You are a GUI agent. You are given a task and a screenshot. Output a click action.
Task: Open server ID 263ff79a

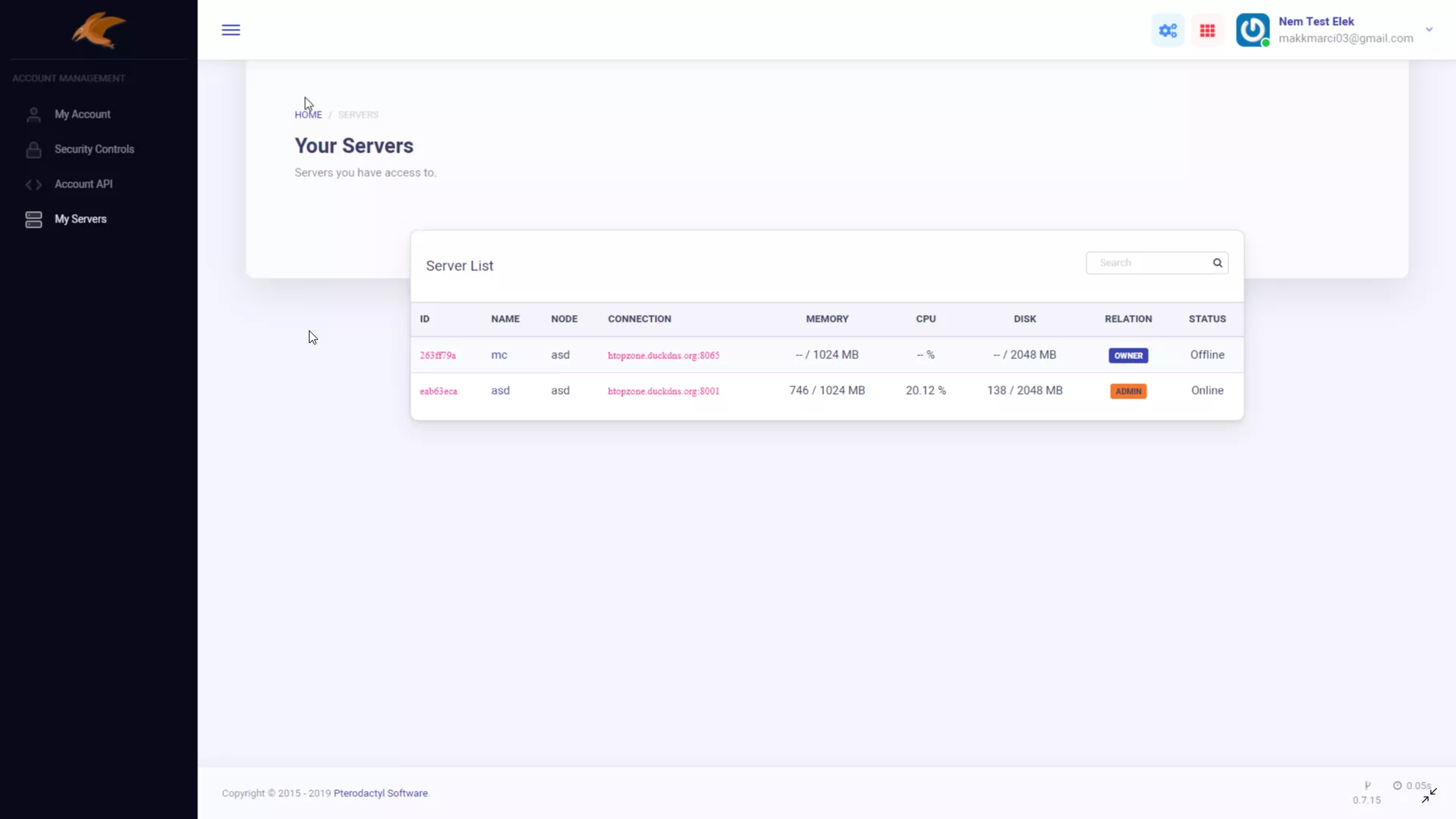pos(438,356)
